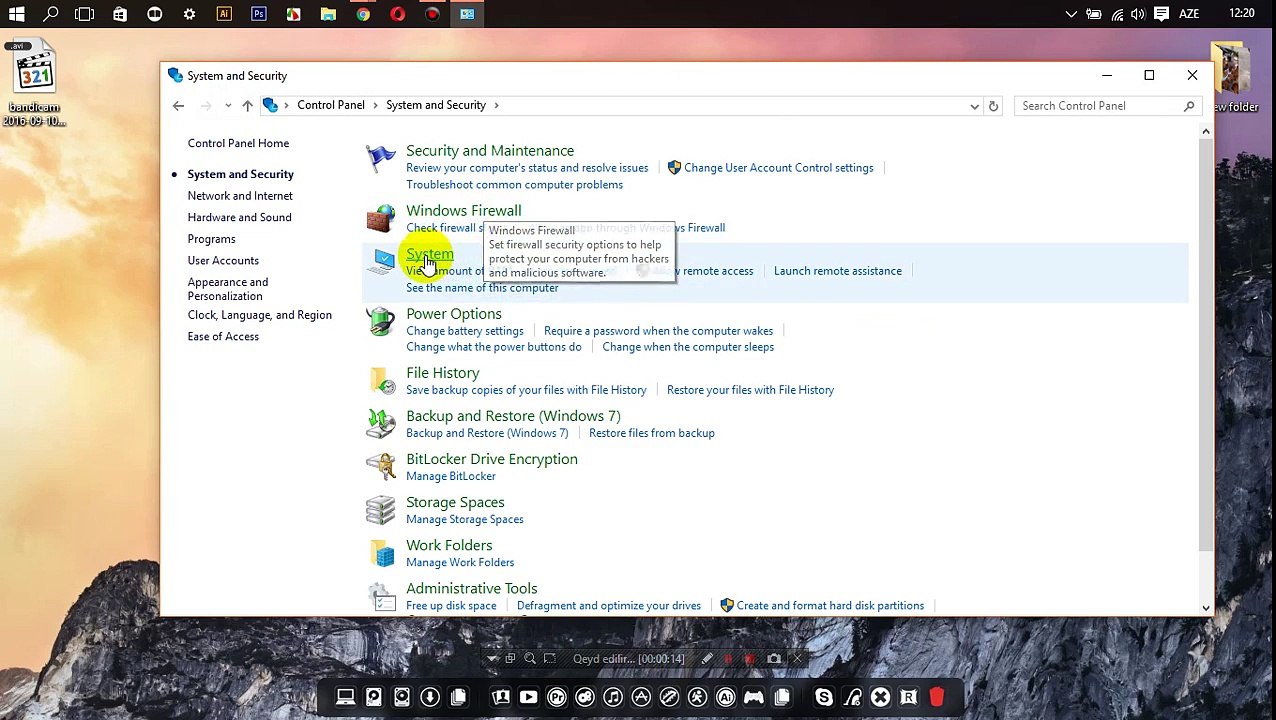Click the Power Options battery icon
The image size is (1276, 720).
point(380,321)
